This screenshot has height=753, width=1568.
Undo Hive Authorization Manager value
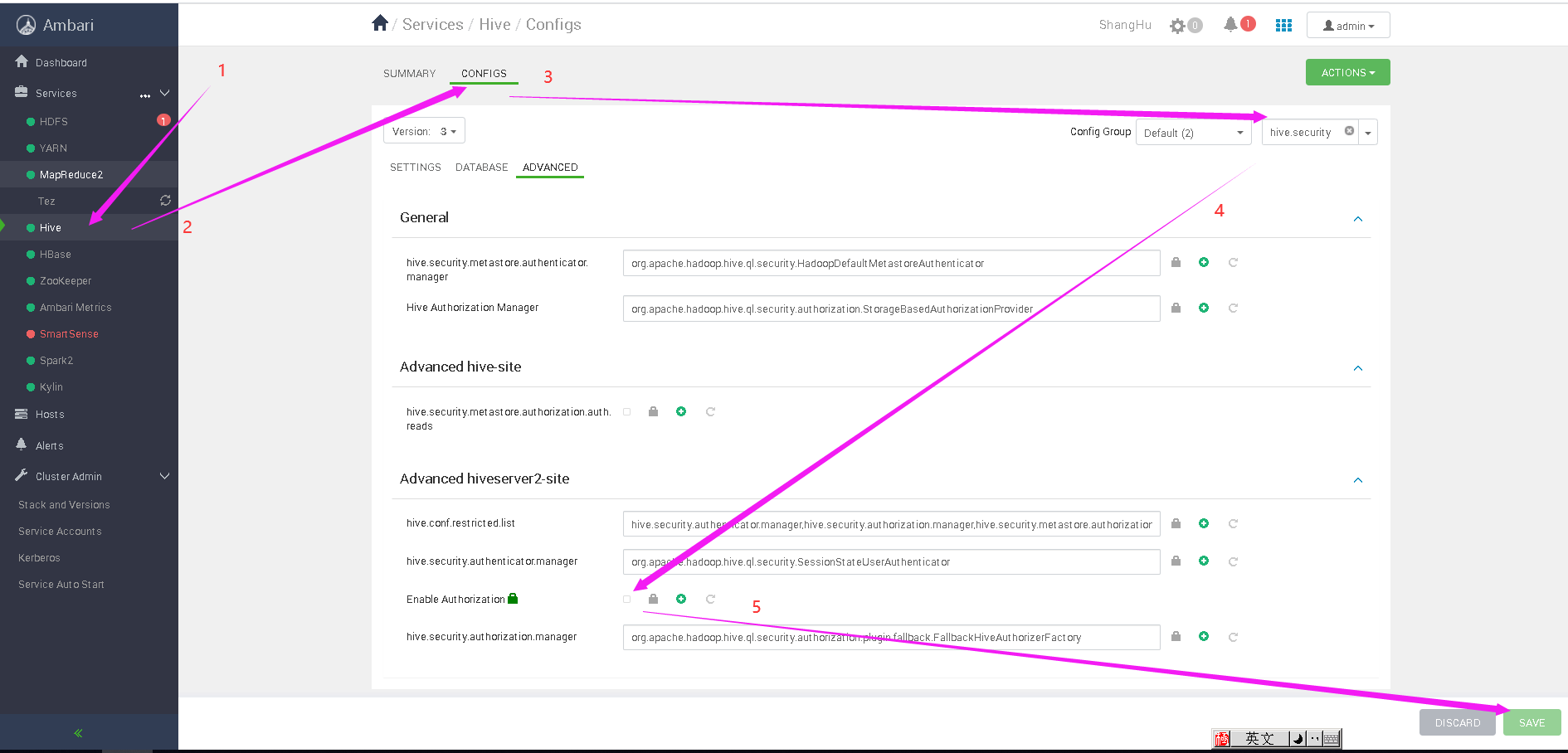[1233, 308]
